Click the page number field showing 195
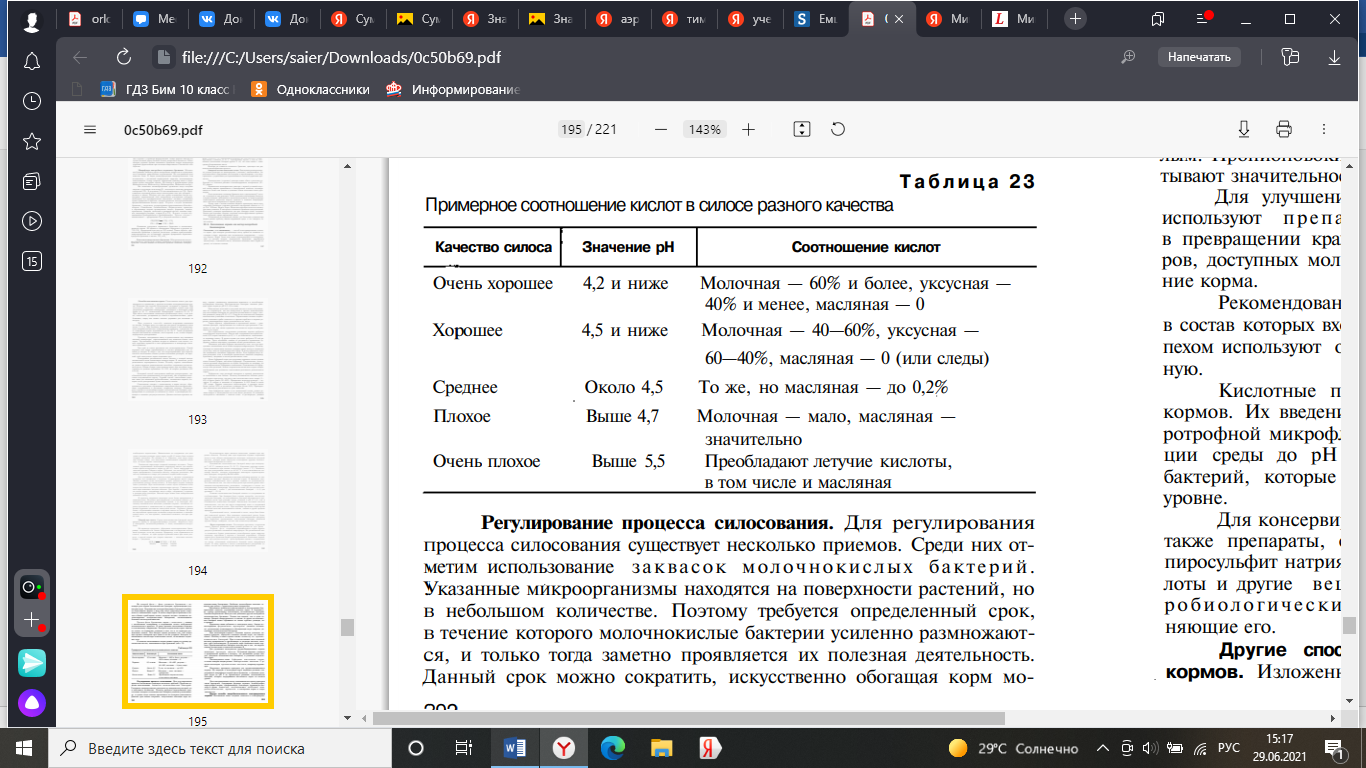Screen dimensions: 1366x768 click(571, 129)
